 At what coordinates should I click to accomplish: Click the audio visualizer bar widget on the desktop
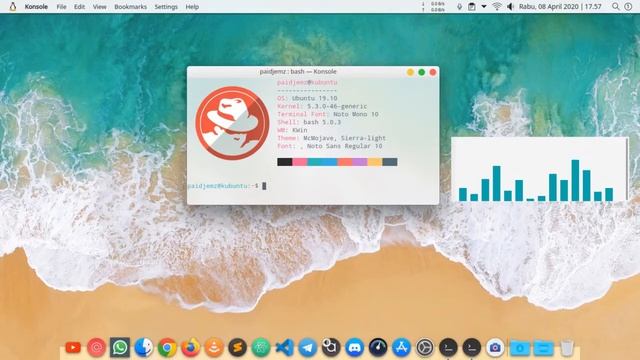point(540,169)
